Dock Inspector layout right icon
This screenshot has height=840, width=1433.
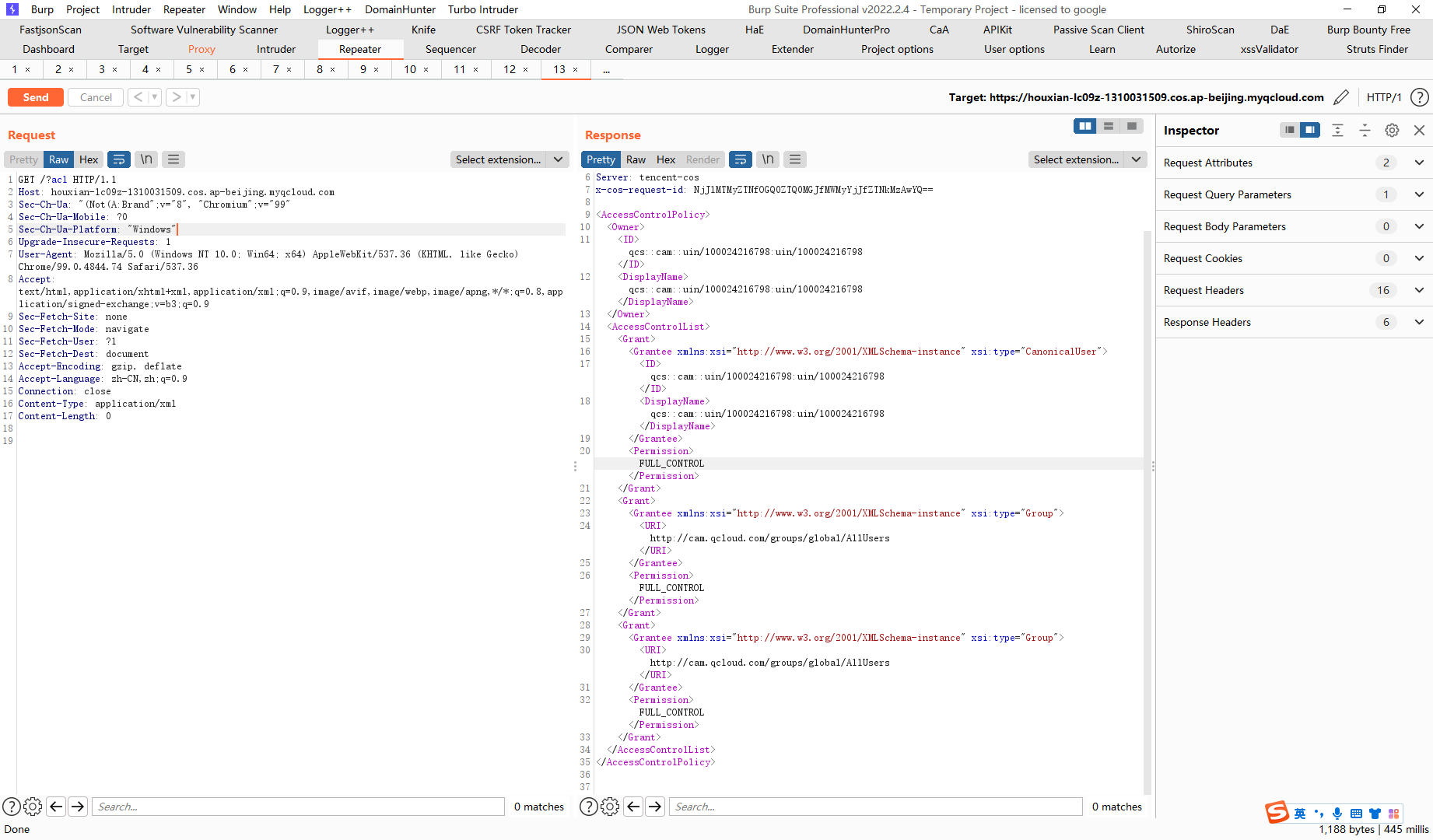click(x=1310, y=130)
